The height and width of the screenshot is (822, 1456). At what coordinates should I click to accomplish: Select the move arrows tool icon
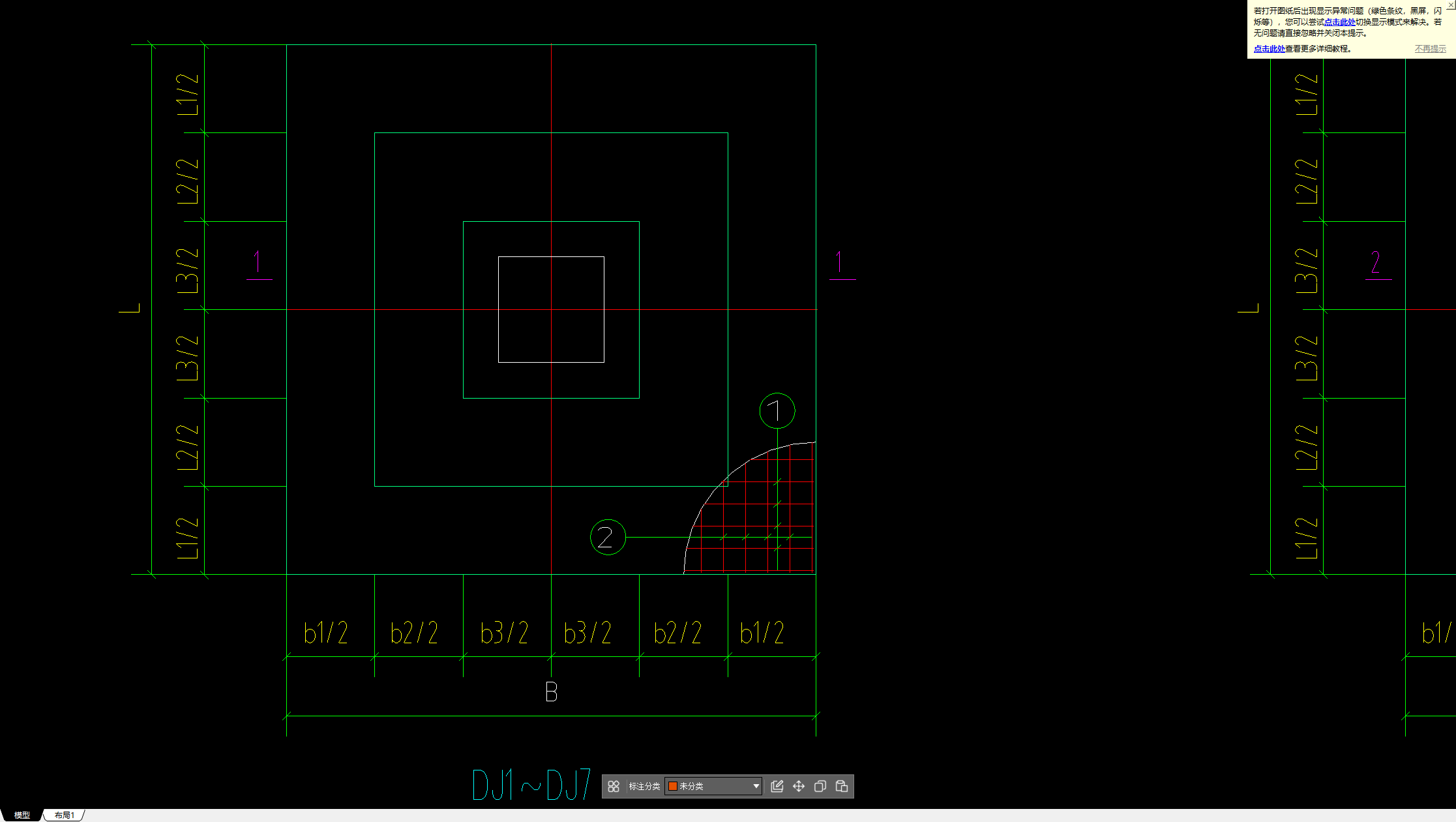click(799, 786)
